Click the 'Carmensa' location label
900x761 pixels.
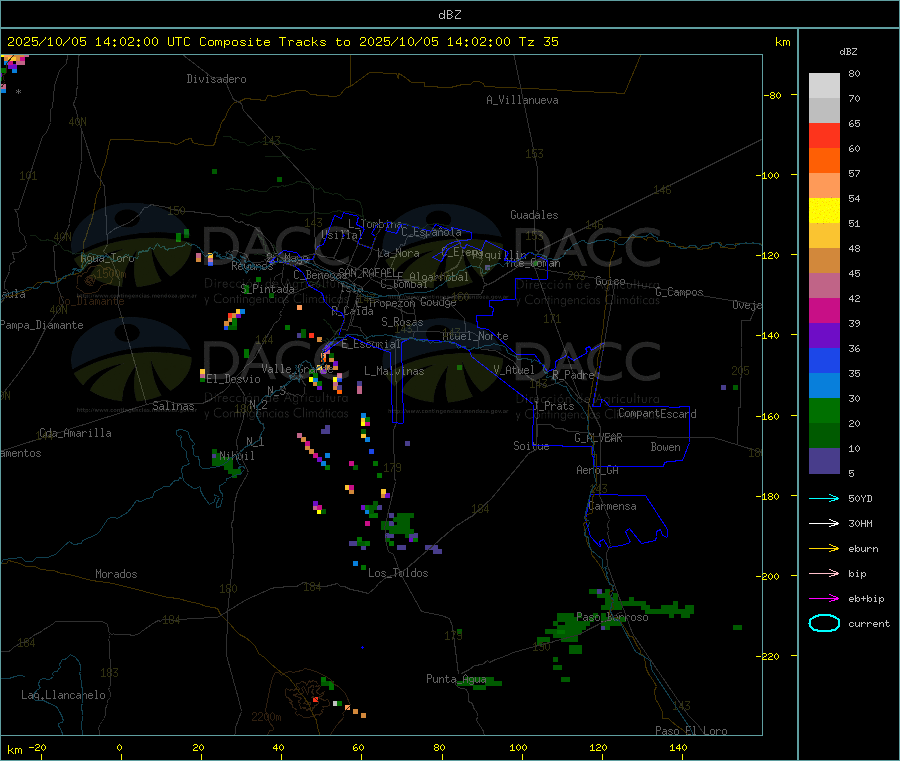point(612,506)
